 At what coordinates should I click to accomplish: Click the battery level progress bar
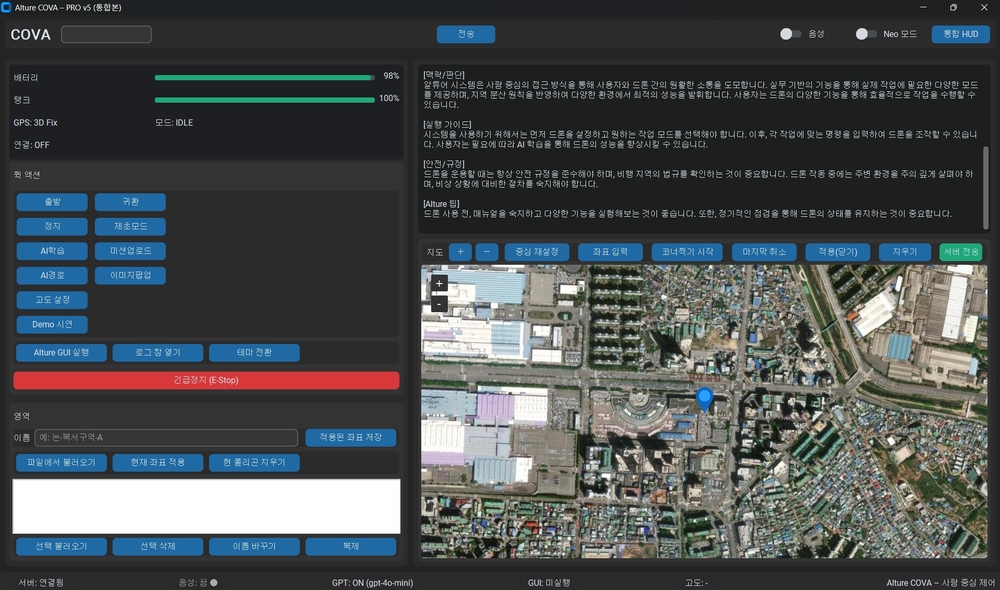pyautogui.click(x=265, y=76)
